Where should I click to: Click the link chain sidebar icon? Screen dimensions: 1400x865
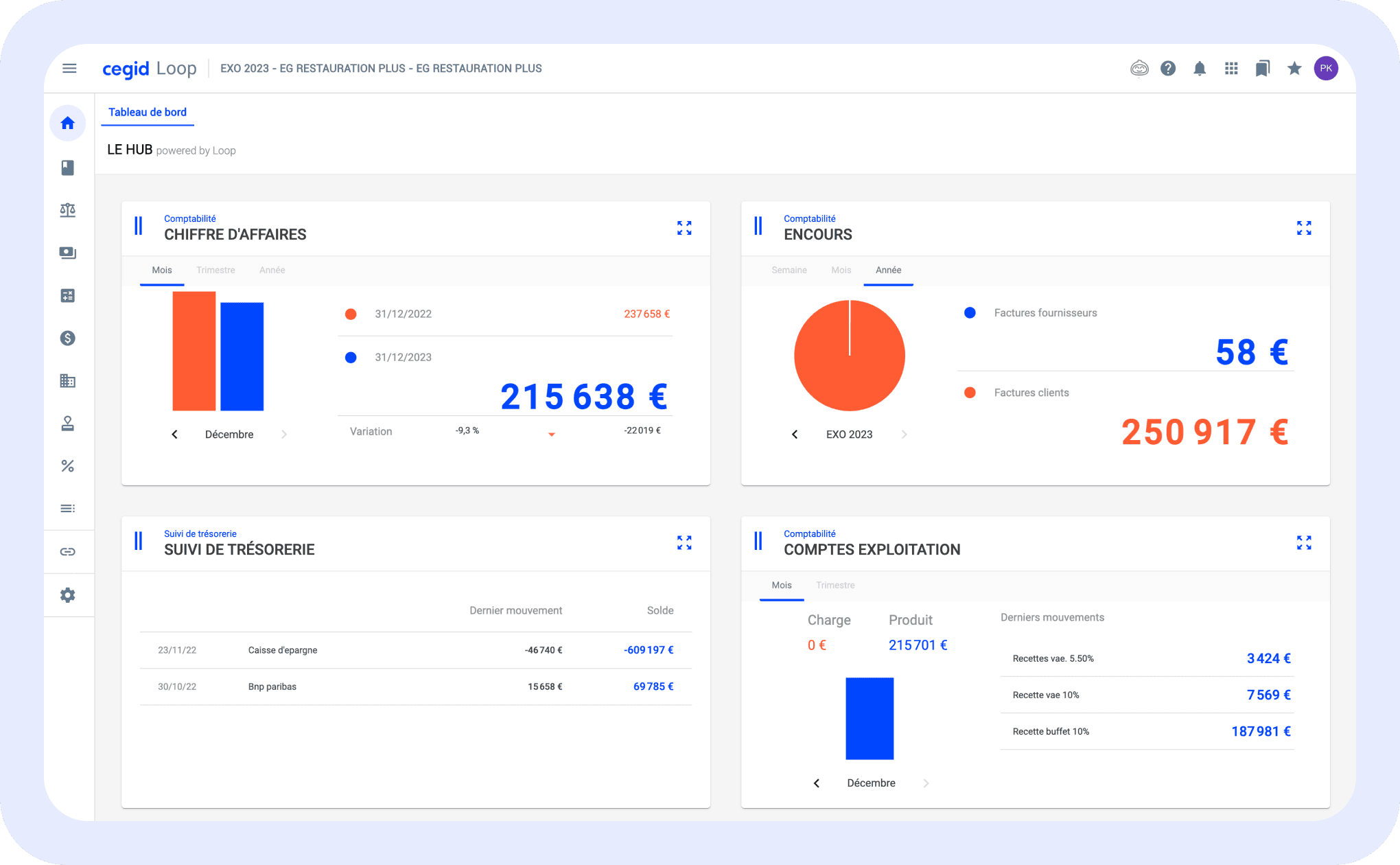click(67, 552)
